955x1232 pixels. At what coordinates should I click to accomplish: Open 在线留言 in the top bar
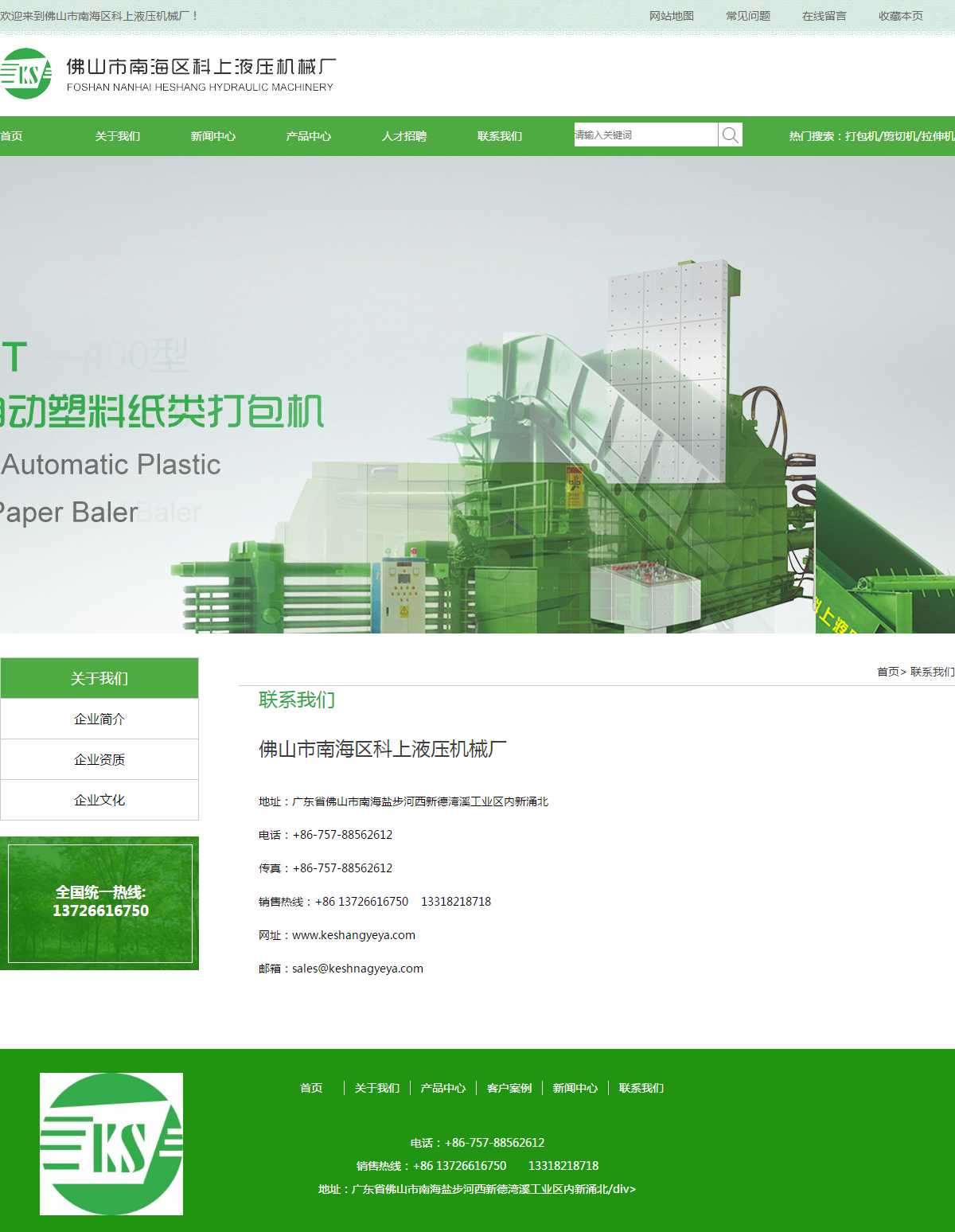824,16
